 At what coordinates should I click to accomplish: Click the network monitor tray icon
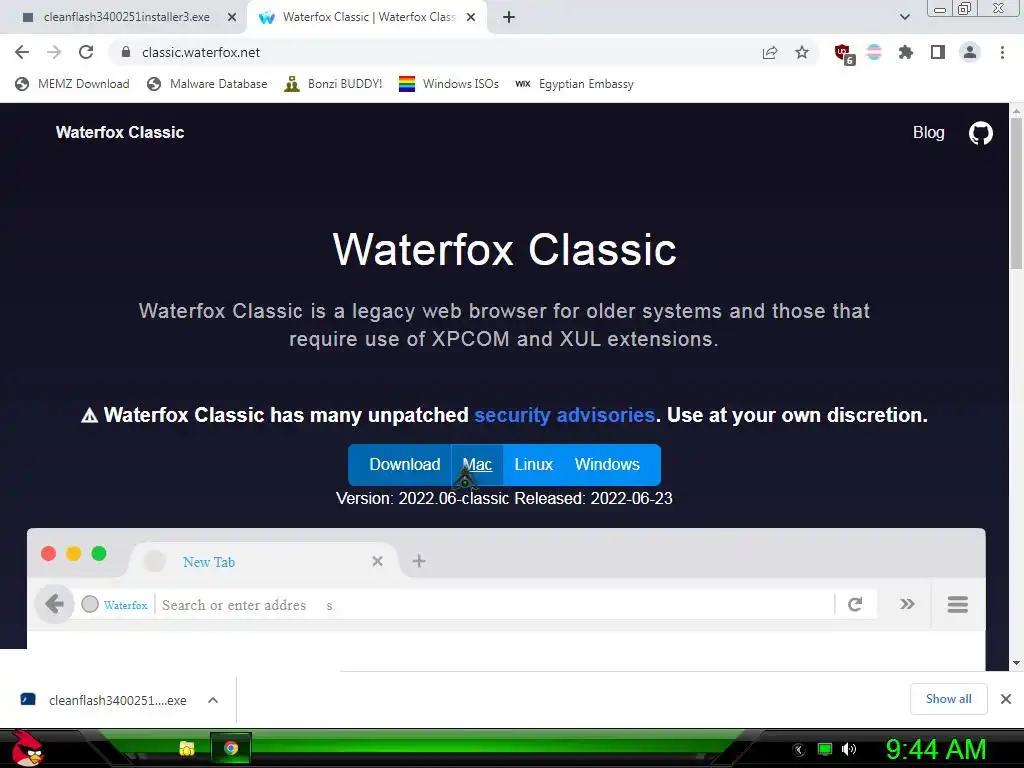825,749
